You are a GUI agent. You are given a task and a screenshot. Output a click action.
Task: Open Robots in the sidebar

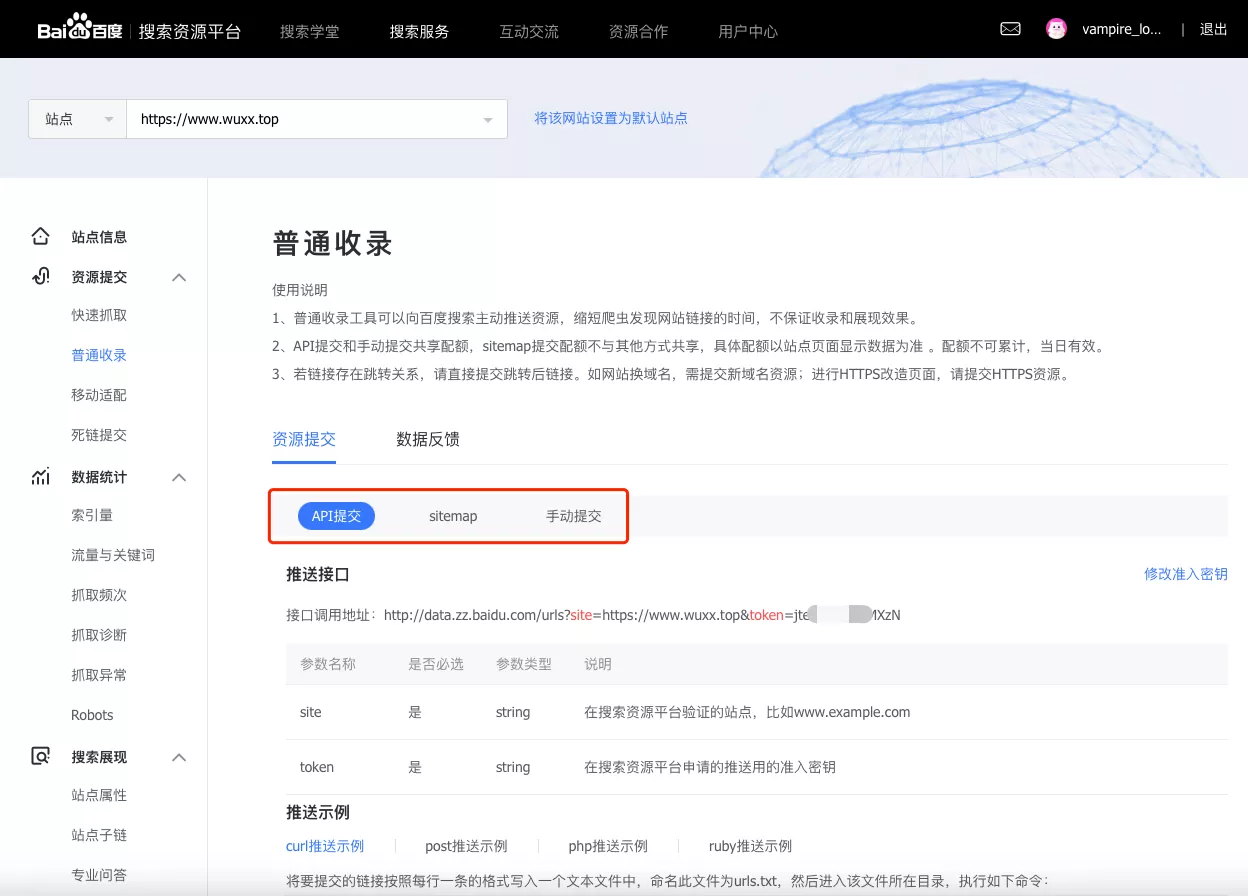pyautogui.click(x=92, y=715)
